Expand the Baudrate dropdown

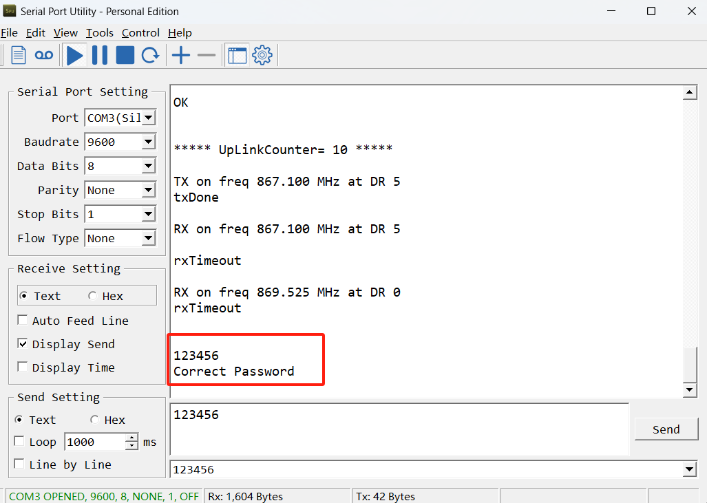tap(148, 142)
